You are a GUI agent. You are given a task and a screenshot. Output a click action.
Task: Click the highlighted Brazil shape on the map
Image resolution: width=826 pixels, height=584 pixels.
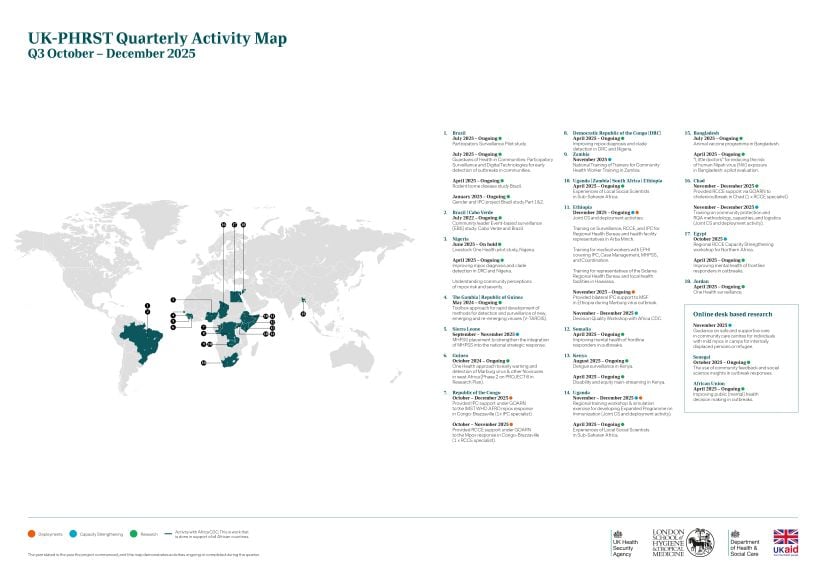(x=141, y=341)
